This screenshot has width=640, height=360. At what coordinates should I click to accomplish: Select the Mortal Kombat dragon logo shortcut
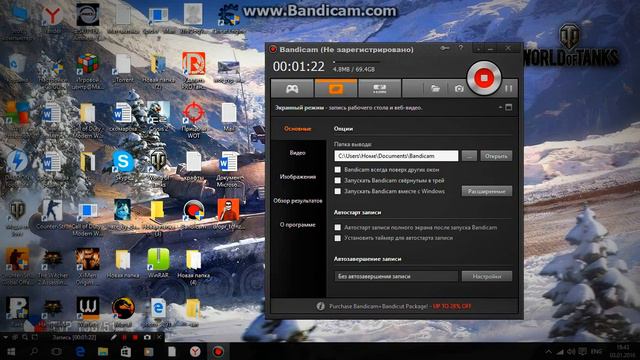click(123, 312)
